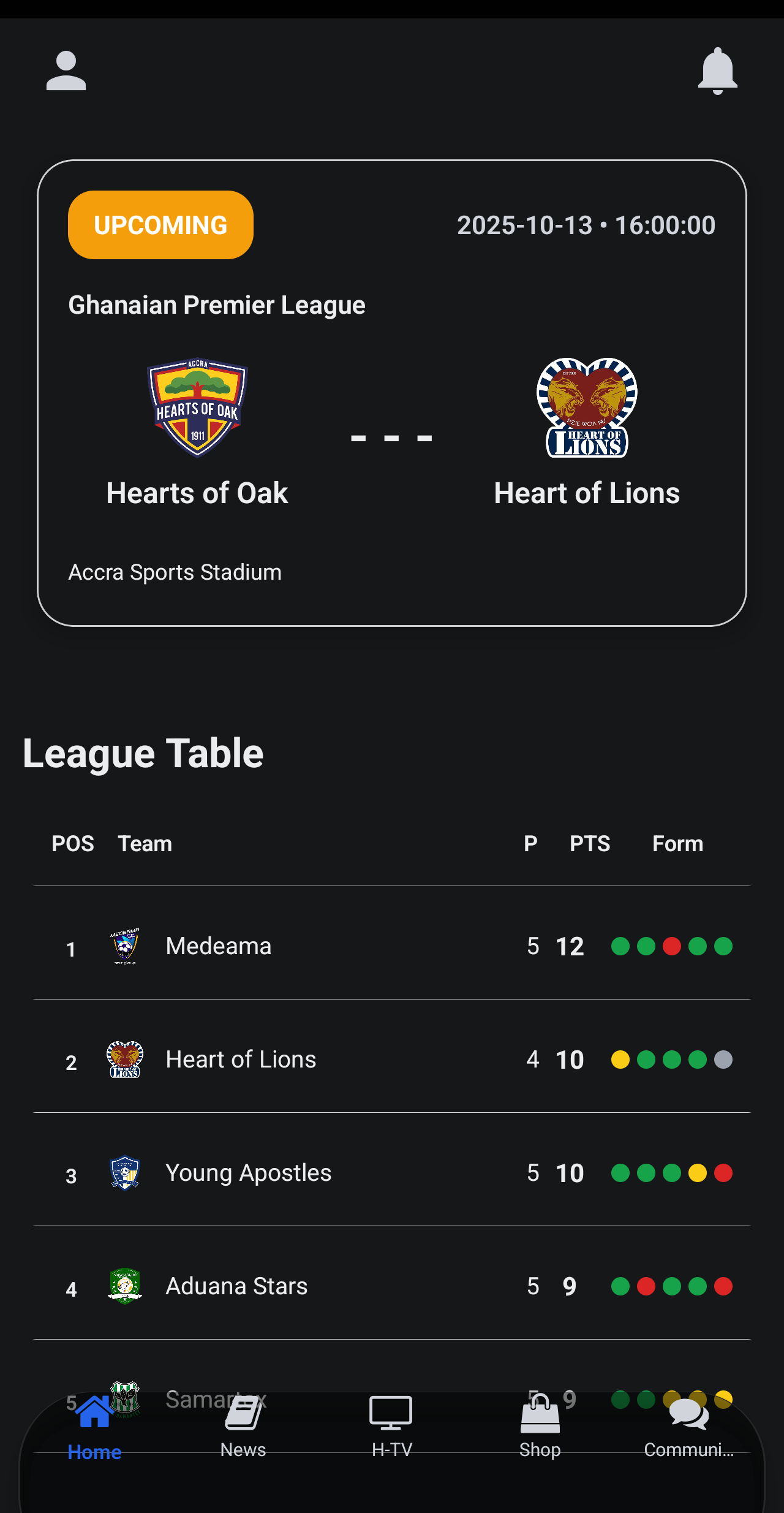Screen dimensions: 784x1513
Task: Switch to the News tab
Action: tap(243, 1427)
